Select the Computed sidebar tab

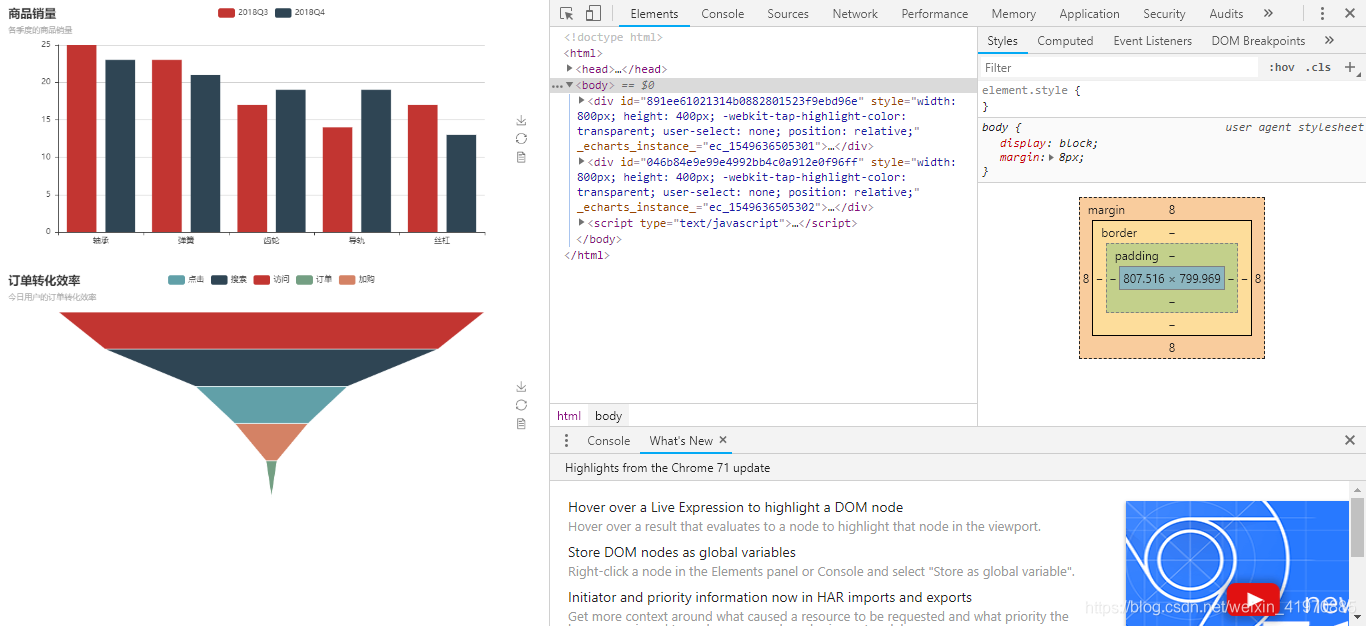[1065, 41]
